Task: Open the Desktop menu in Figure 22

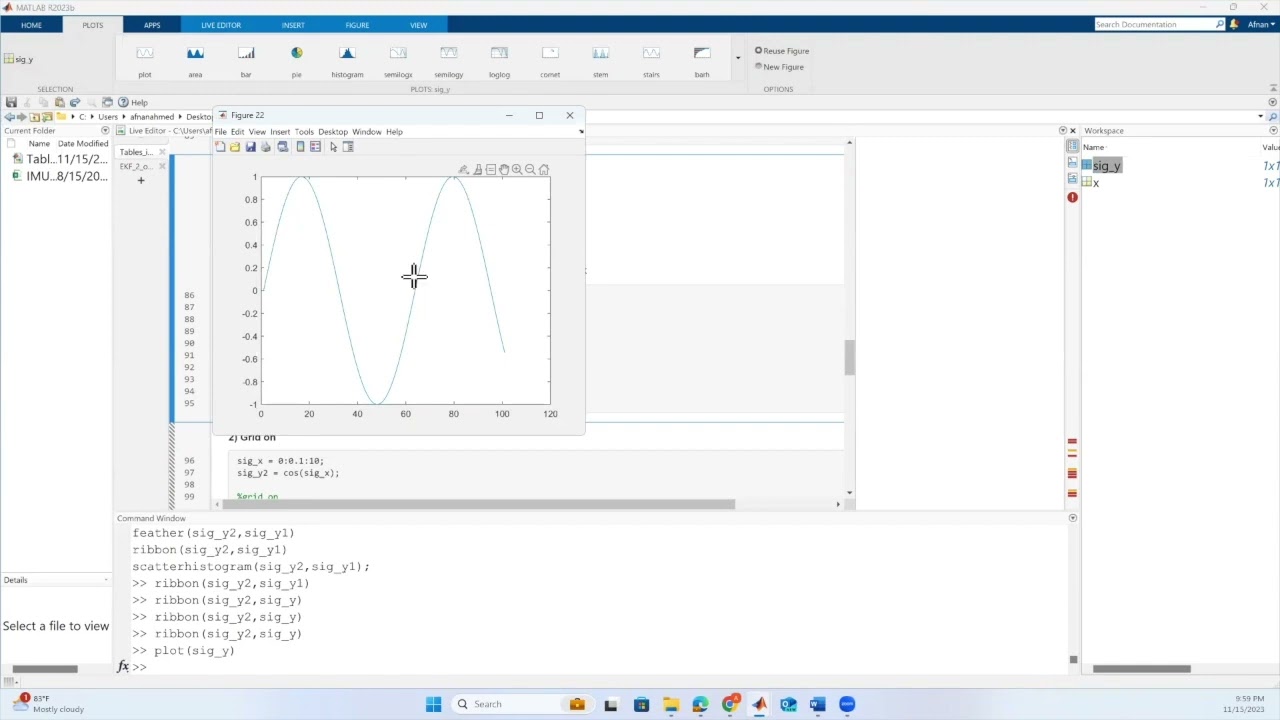Action: click(x=333, y=132)
